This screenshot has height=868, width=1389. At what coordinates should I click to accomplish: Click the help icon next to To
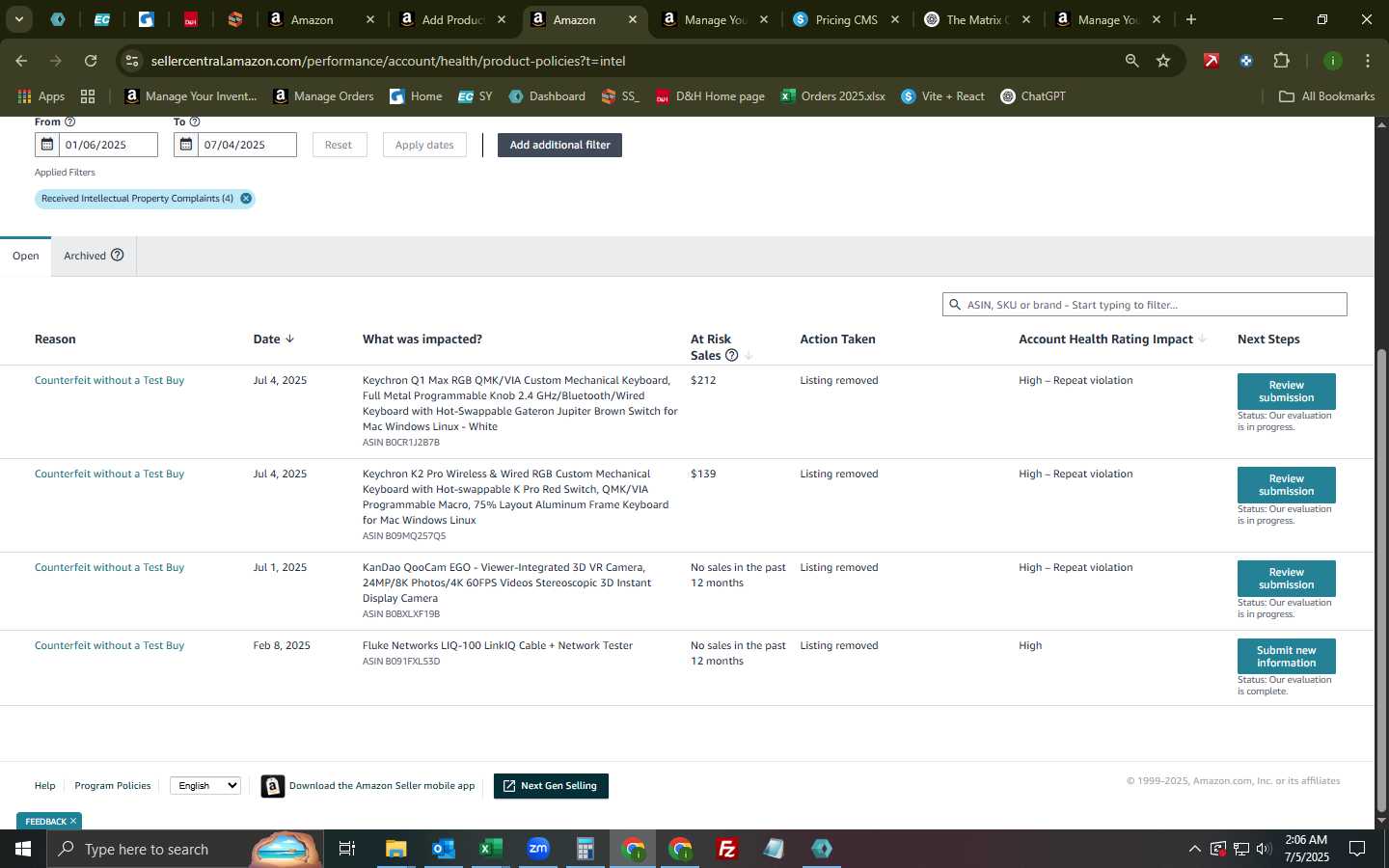click(x=195, y=122)
